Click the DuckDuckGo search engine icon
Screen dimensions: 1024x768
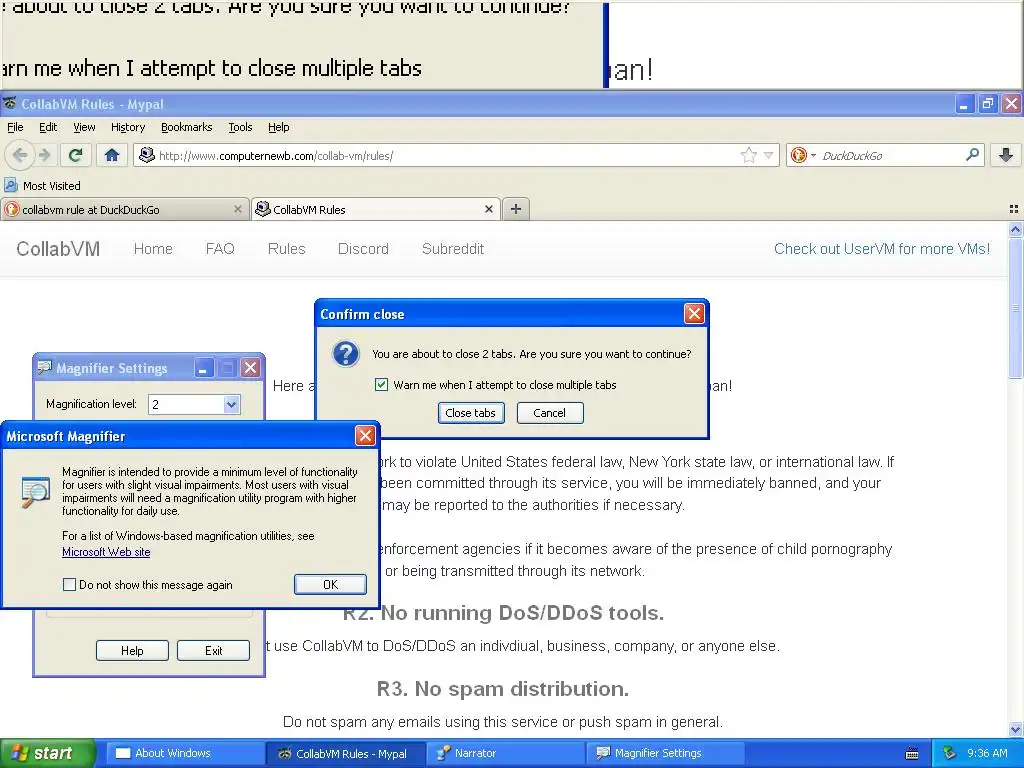(x=798, y=155)
